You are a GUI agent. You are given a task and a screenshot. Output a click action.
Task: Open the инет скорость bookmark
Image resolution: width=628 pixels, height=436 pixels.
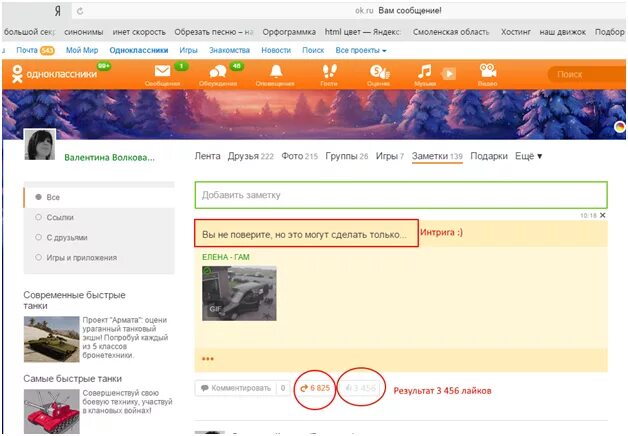point(139,32)
